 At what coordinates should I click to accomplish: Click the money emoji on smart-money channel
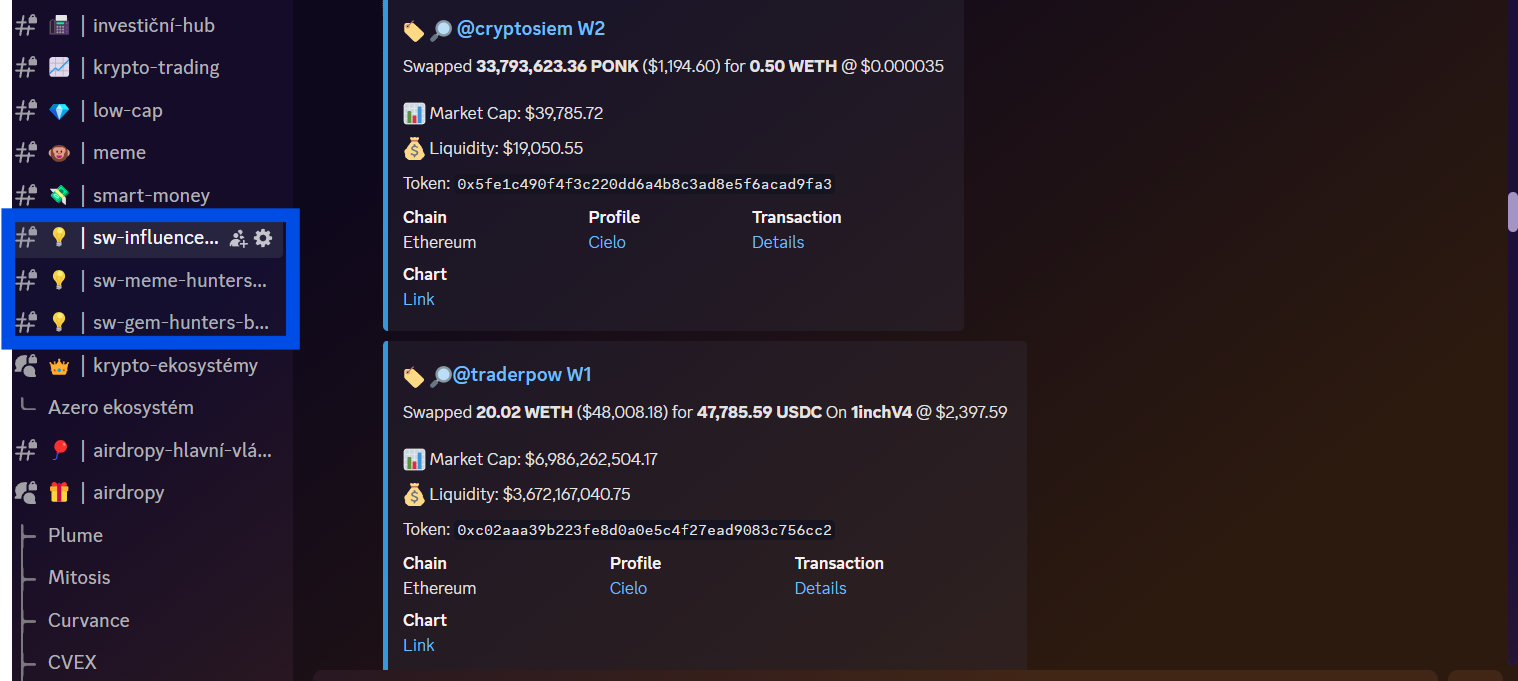click(59, 196)
